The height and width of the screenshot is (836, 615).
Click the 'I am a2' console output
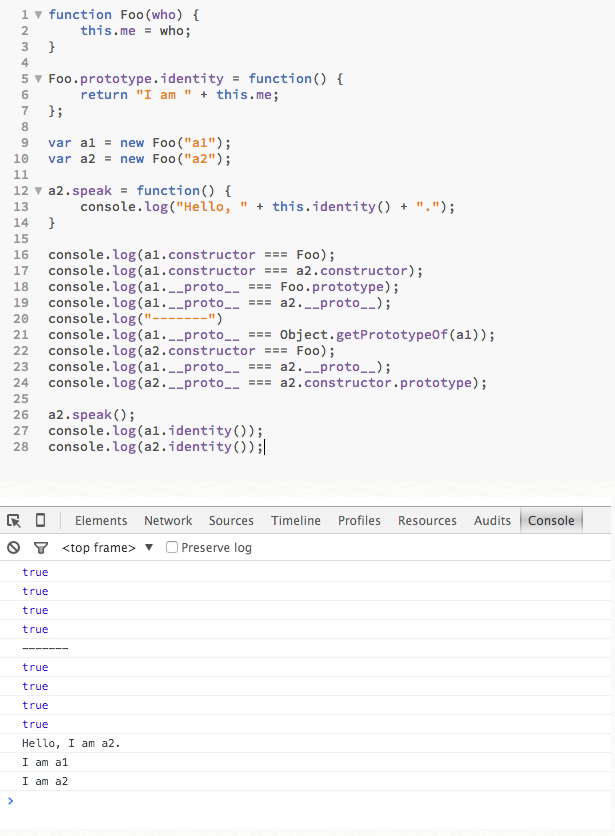click(x=45, y=781)
